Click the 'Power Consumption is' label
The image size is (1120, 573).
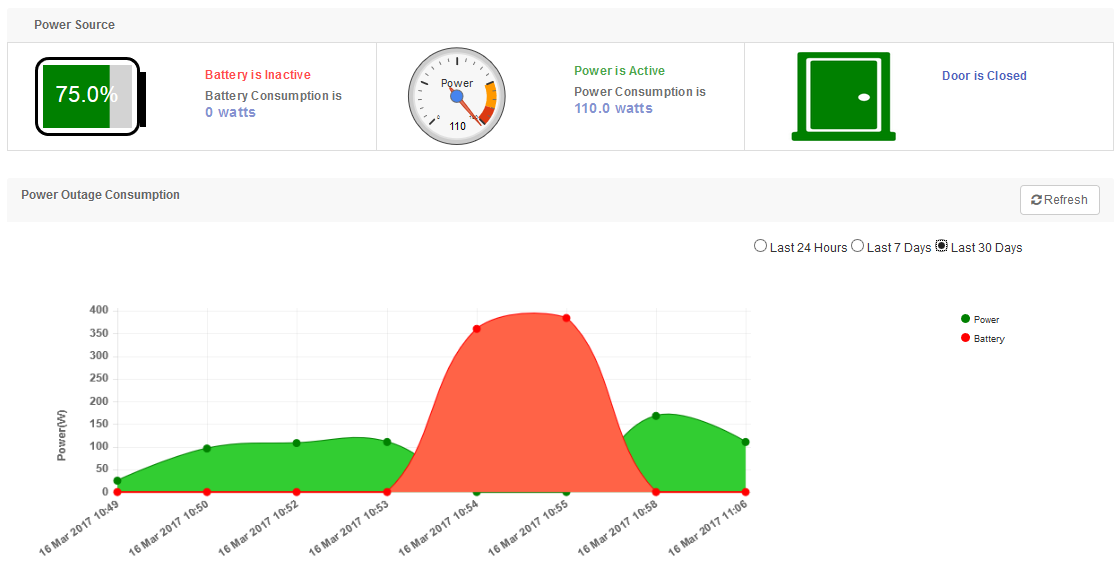640,91
